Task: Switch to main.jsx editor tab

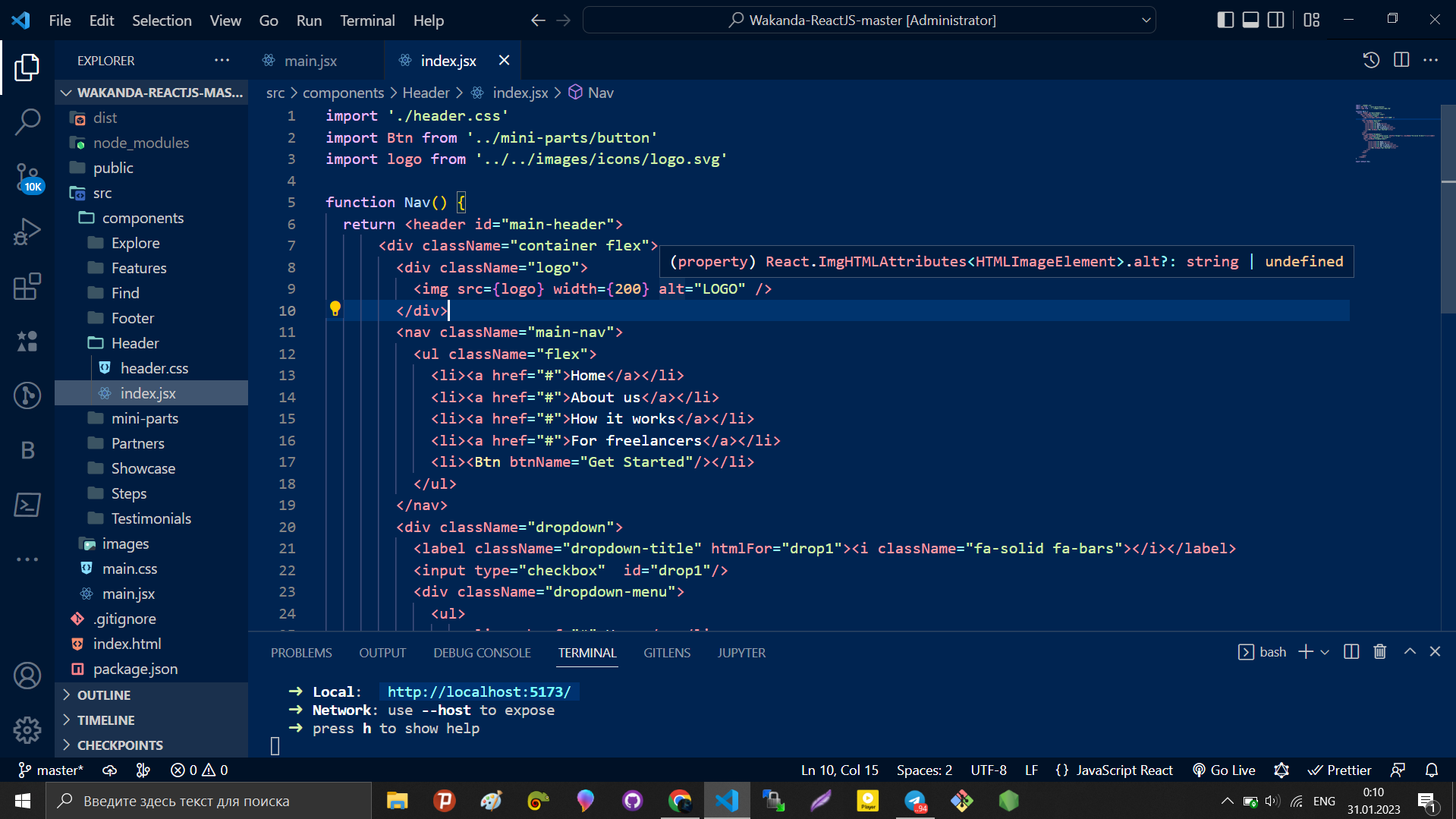Action: (x=311, y=61)
